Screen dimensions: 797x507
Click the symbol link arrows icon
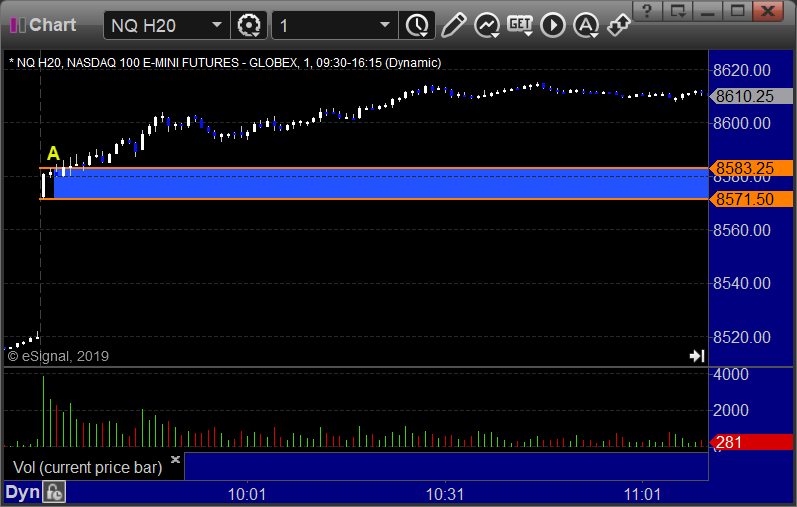click(x=619, y=25)
